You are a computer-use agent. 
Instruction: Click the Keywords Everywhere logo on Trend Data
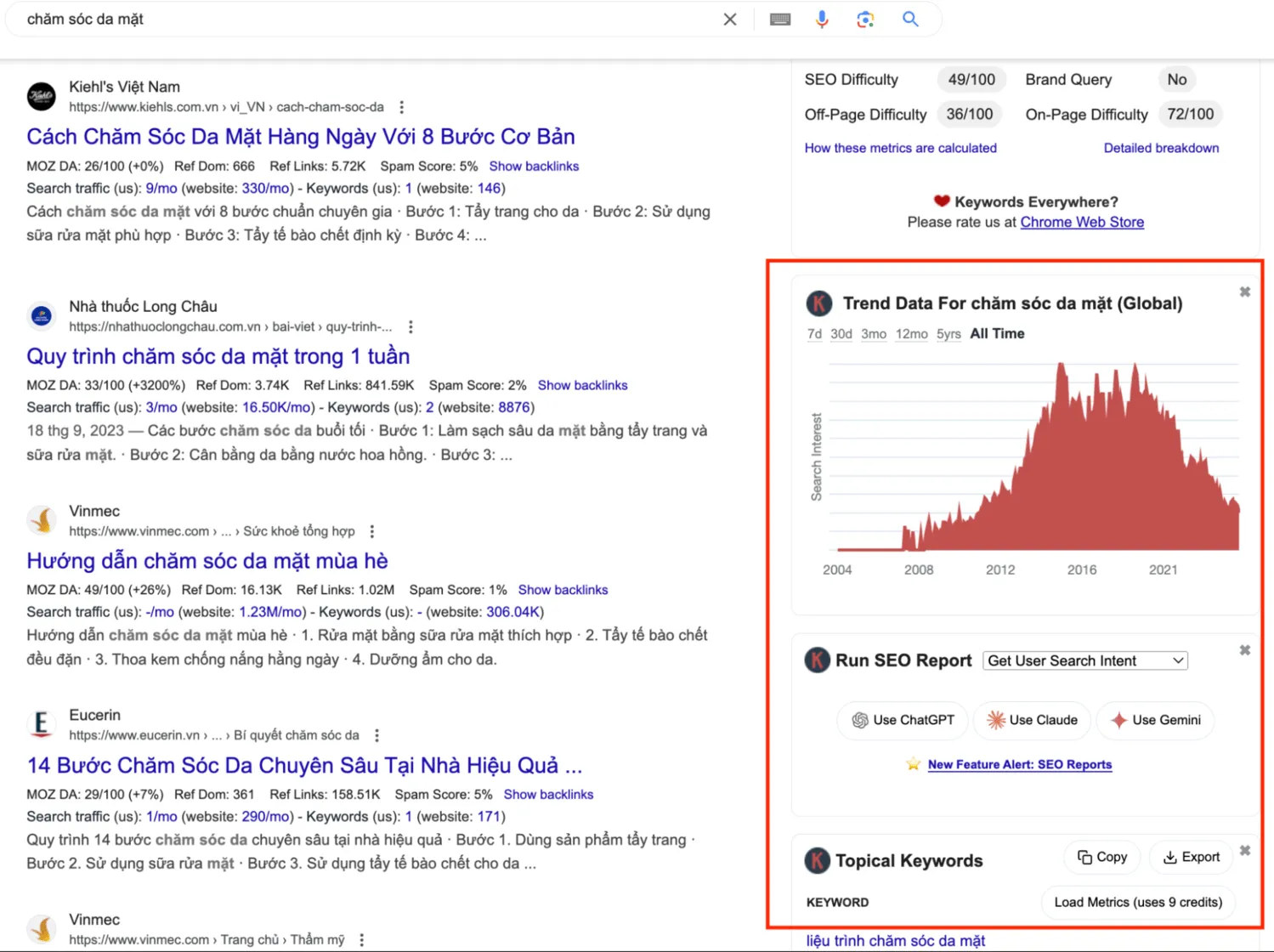[x=817, y=303]
